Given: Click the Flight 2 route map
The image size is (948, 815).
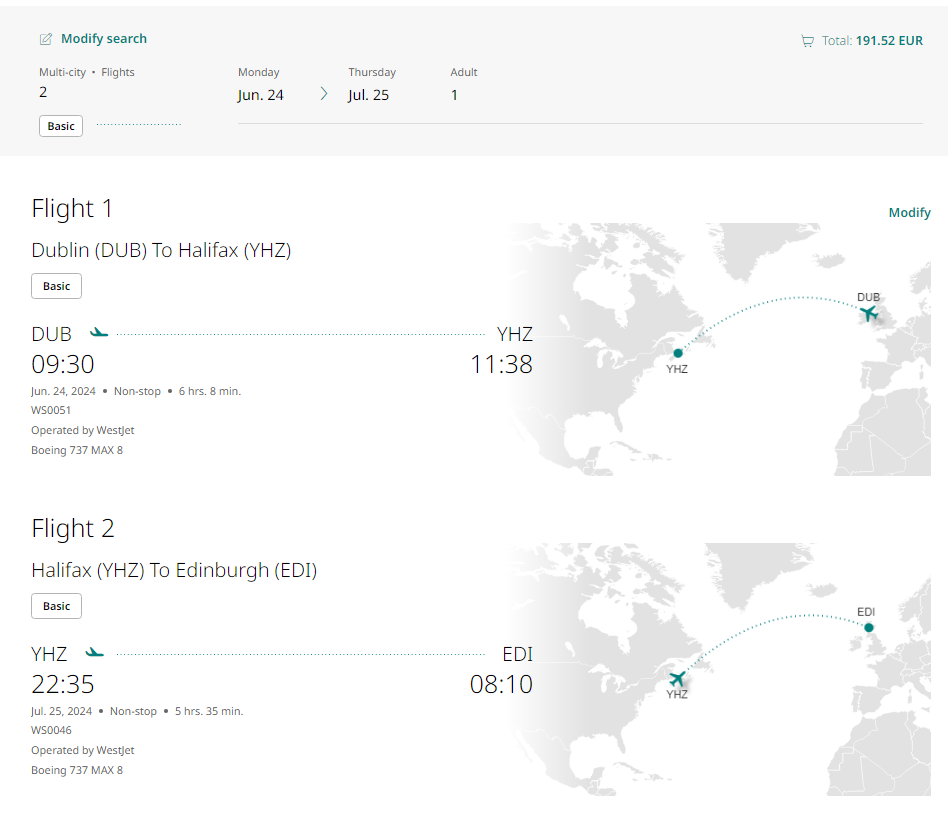Looking at the screenshot, I should tap(719, 669).
